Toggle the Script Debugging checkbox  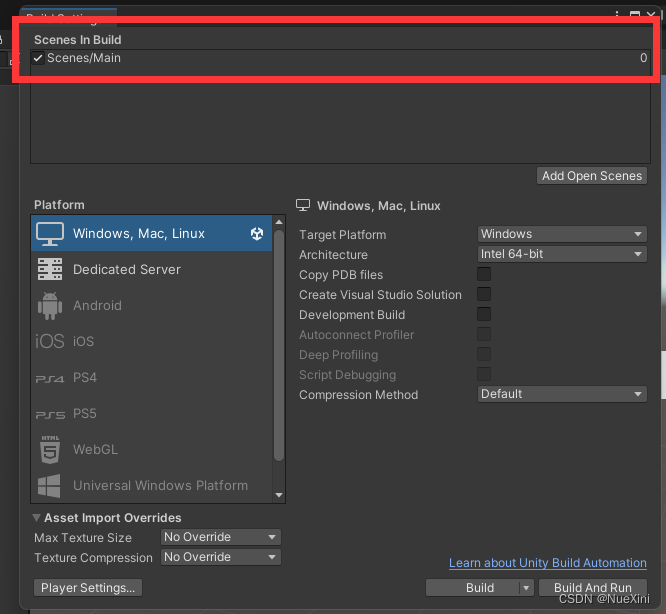[484, 374]
